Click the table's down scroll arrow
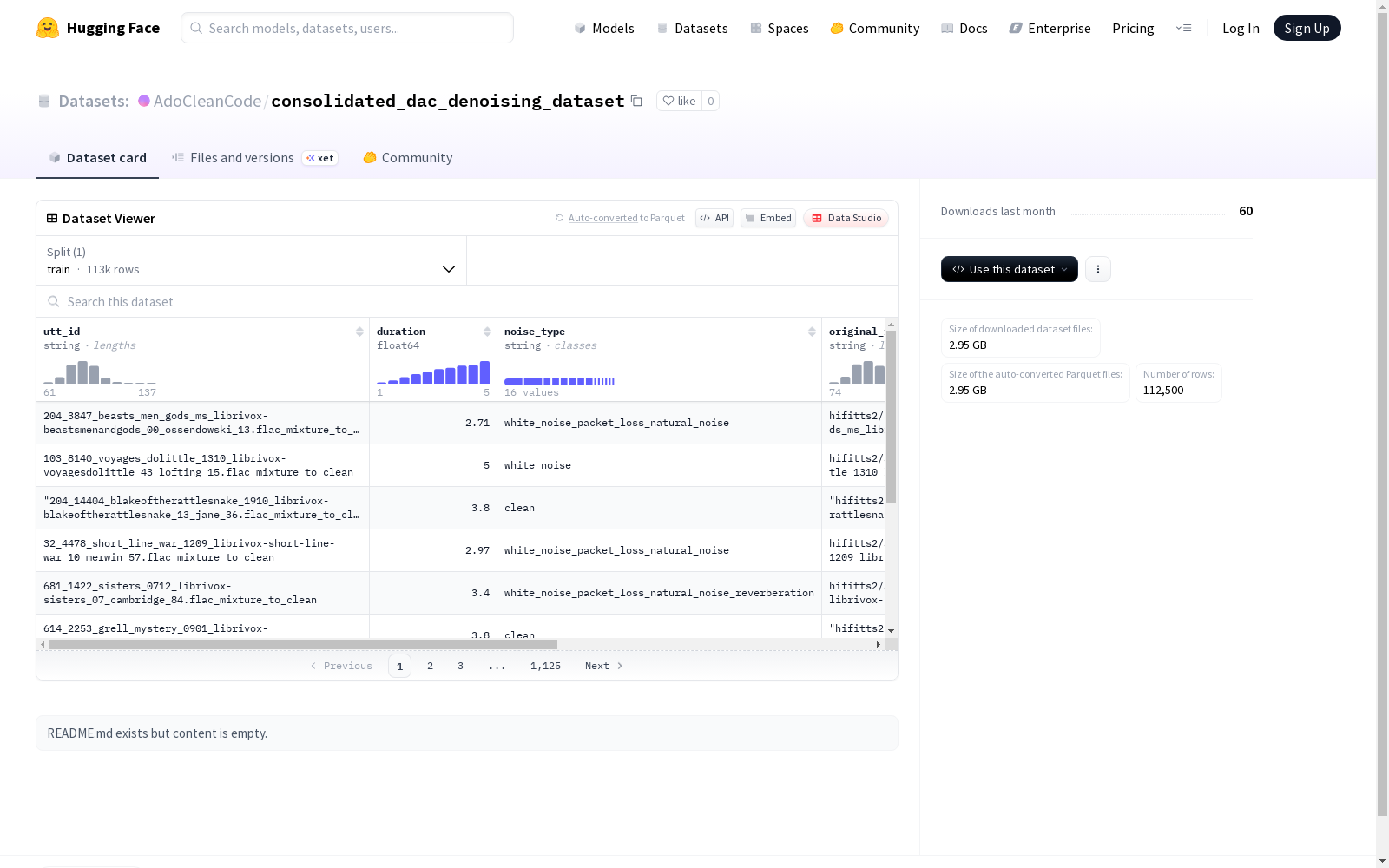This screenshot has width=1389, height=868. 891,631
